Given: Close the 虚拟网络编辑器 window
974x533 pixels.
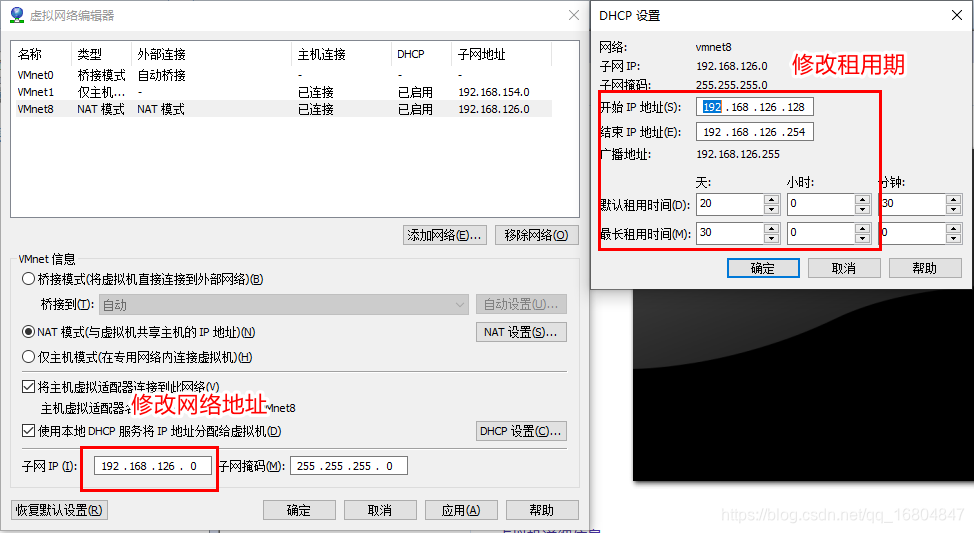Looking at the screenshot, I should [x=574, y=15].
